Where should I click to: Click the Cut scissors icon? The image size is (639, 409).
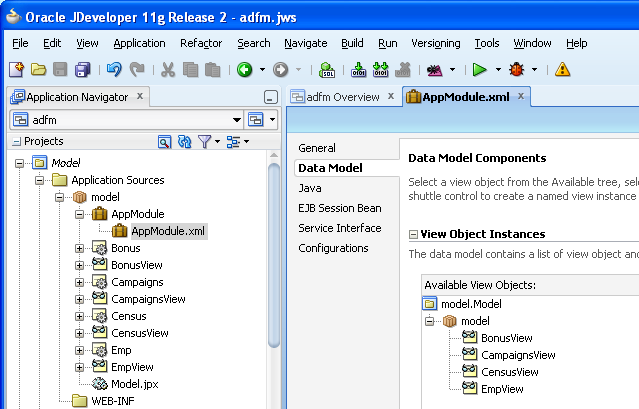167,70
